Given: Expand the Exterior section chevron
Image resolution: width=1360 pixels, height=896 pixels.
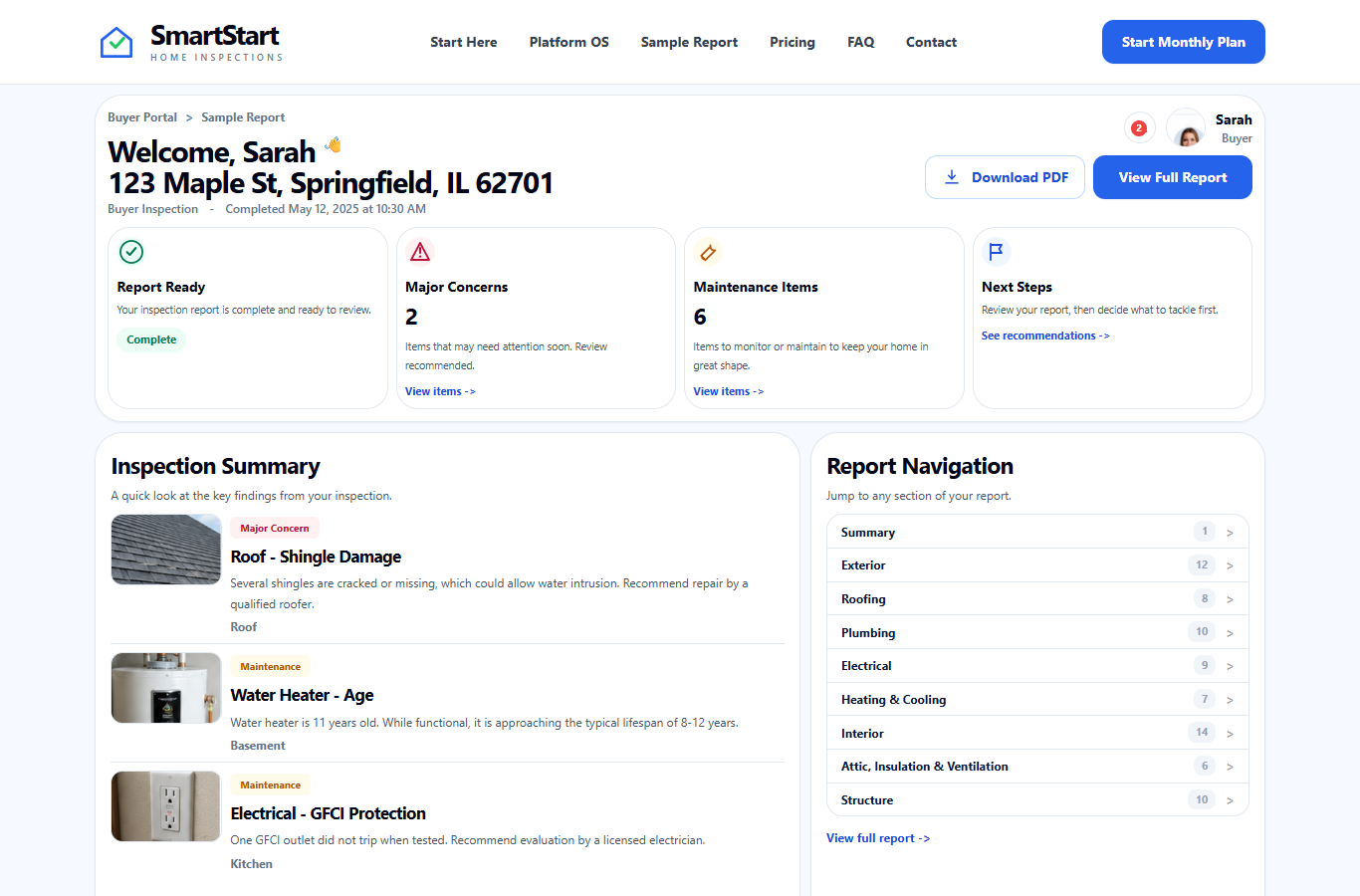Looking at the screenshot, I should click(x=1230, y=565).
